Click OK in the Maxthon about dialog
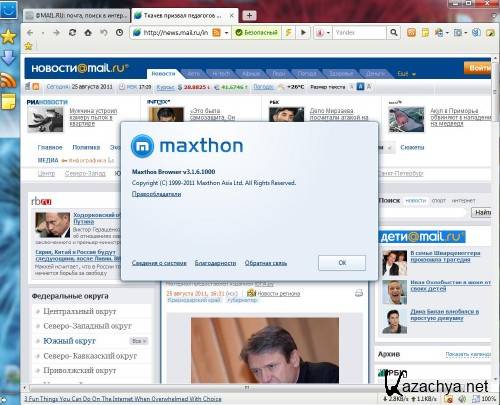Screen dimensions: 500x405 tap(342, 263)
